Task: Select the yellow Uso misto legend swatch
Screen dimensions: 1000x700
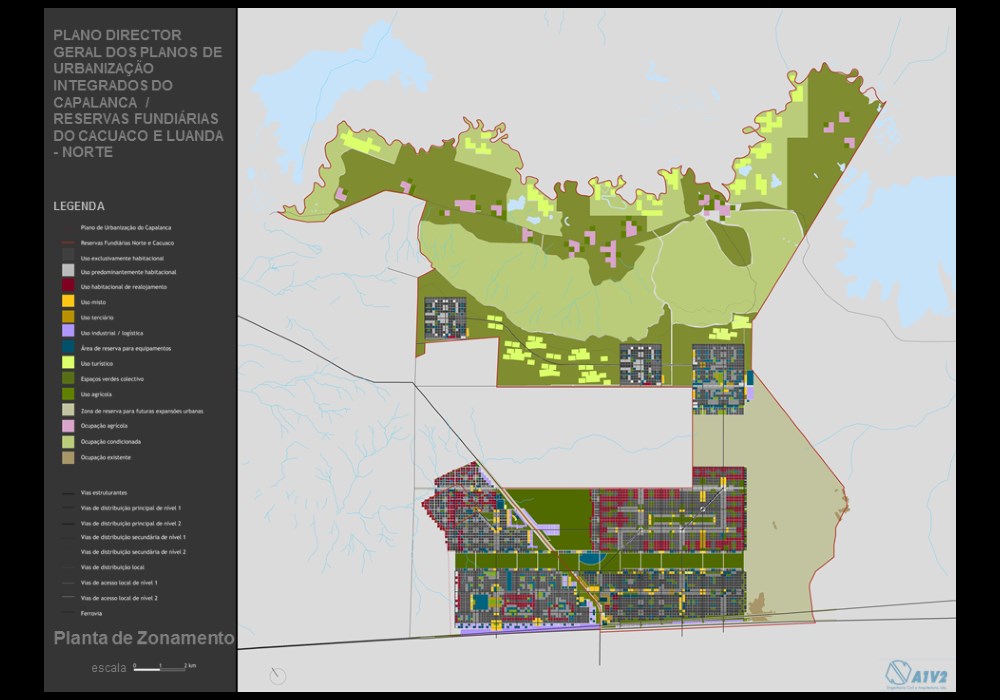Action: tap(68, 301)
